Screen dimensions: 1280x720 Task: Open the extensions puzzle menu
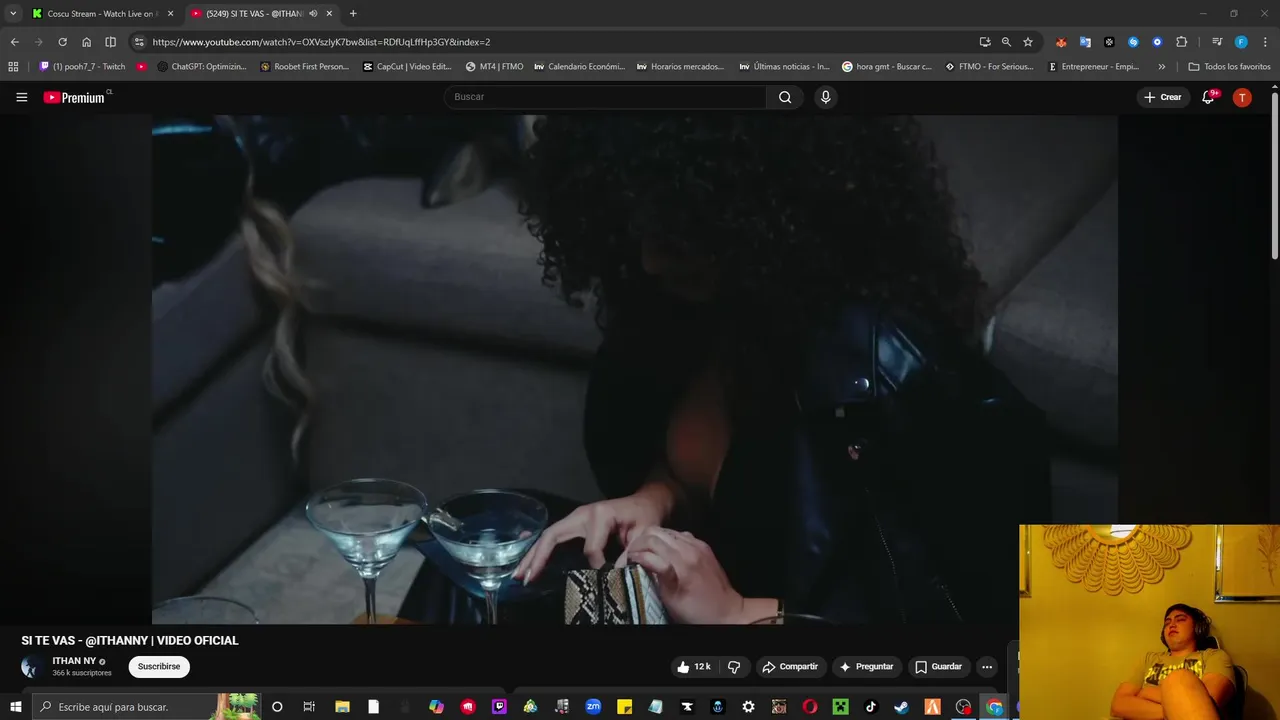tap(1182, 42)
